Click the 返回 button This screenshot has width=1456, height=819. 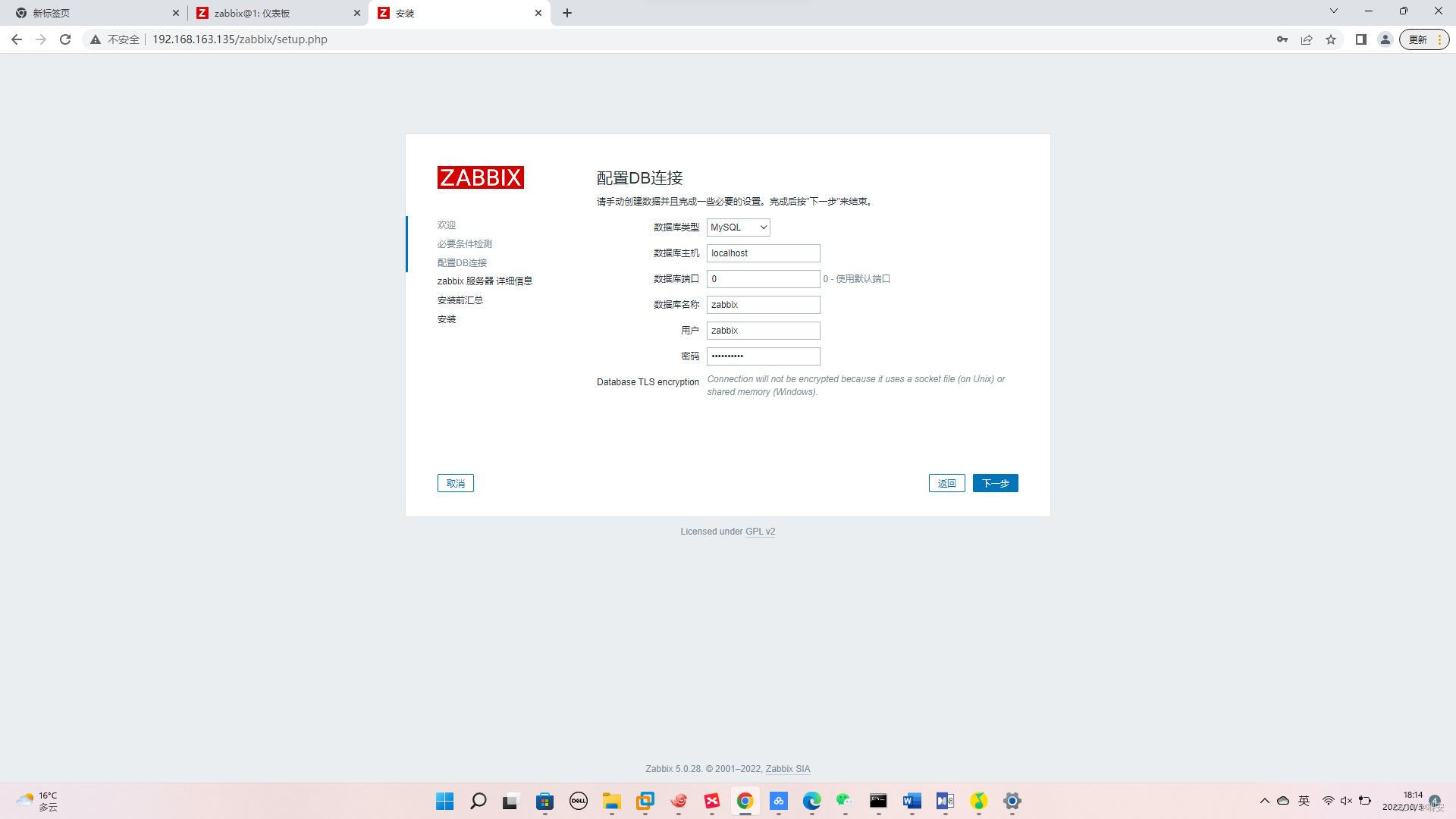click(946, 483)
